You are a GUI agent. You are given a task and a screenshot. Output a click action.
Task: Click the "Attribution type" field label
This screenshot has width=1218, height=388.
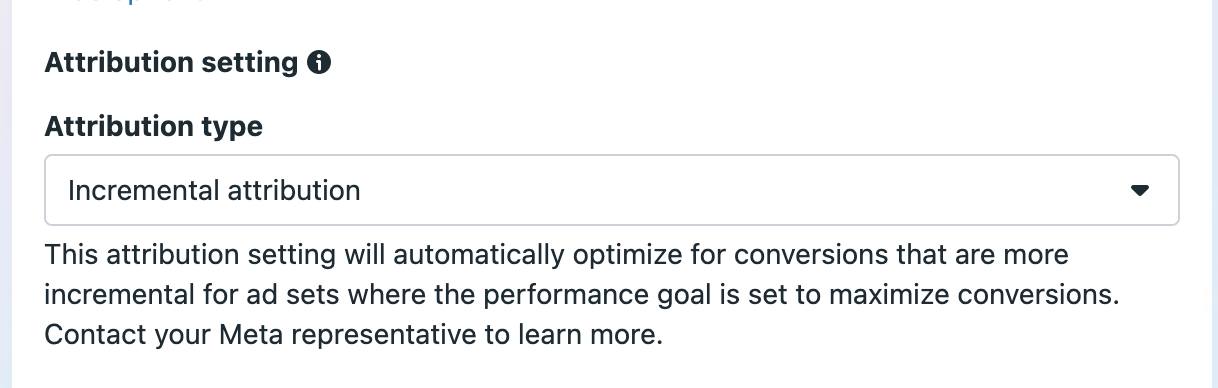tap(154, 127)
